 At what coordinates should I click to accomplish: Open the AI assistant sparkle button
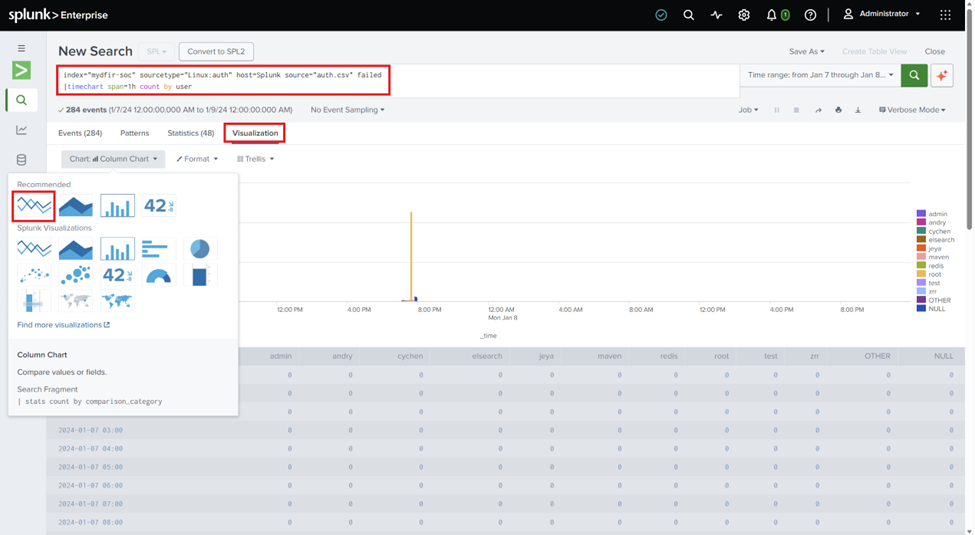click(x=942, y=75)
